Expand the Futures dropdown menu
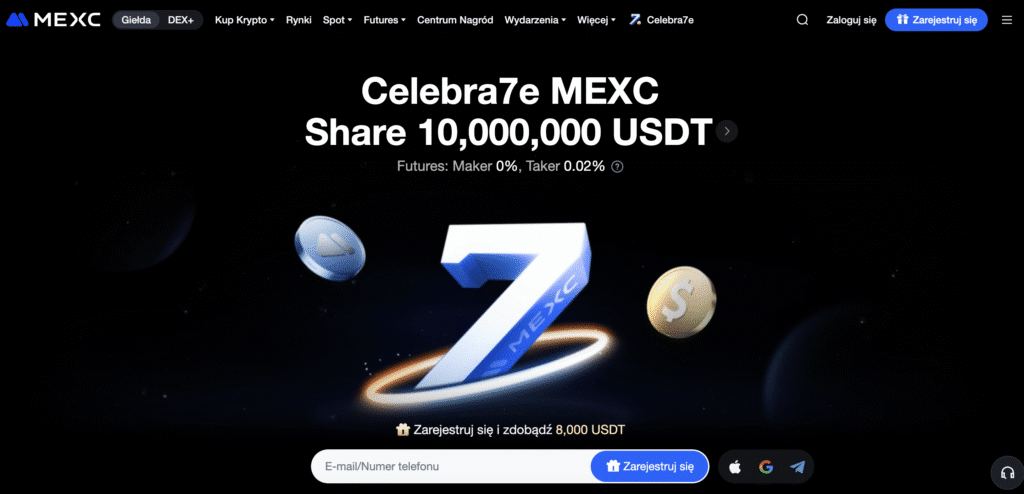Image resolution: width=1024 pixels, height=494 pixels. pyautogui.click(x=385, y=20)
